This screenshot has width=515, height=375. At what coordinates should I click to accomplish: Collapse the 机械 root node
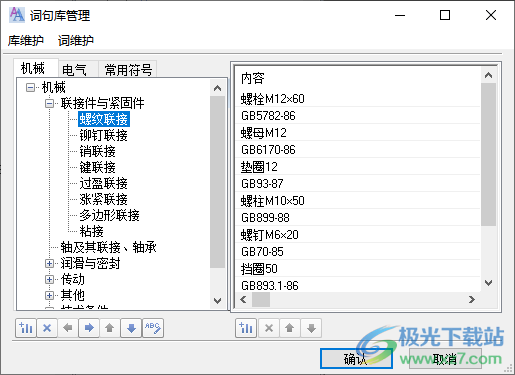[30, 88]
